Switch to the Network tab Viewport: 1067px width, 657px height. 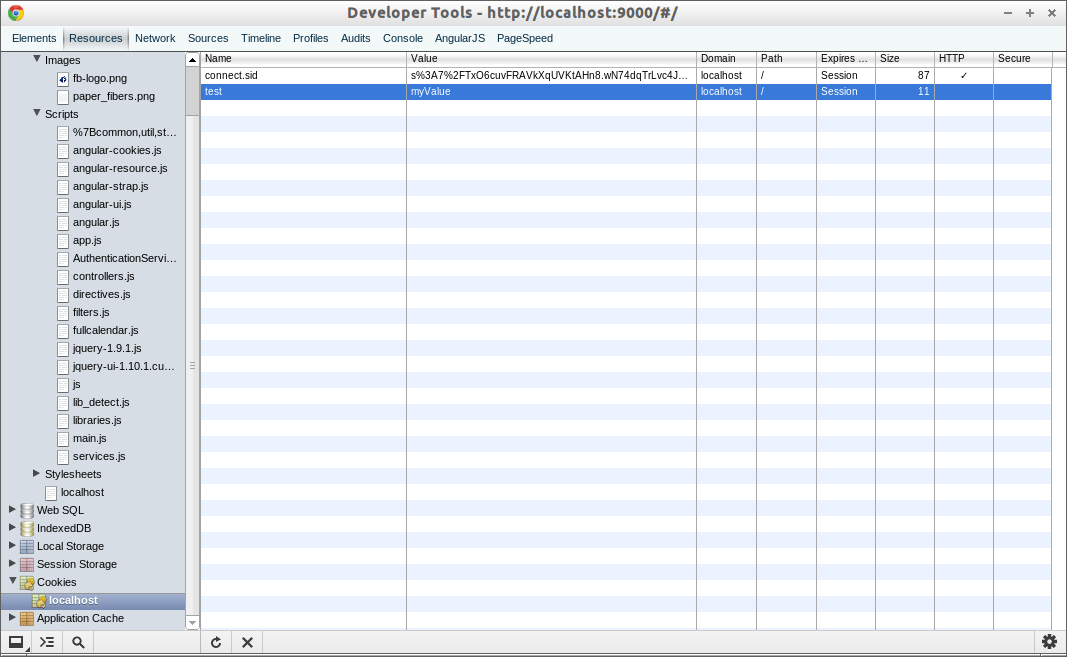[x=155, y=38]
